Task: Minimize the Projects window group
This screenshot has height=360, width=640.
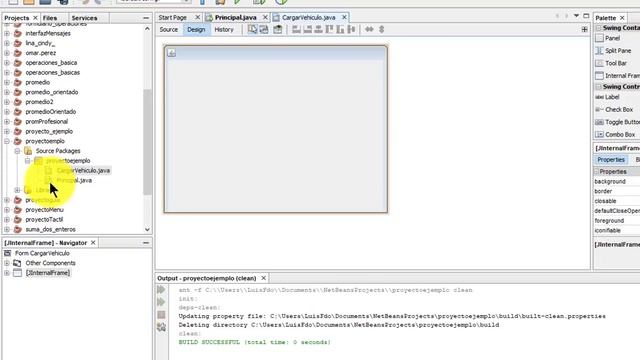Action: tap(146, 18)
